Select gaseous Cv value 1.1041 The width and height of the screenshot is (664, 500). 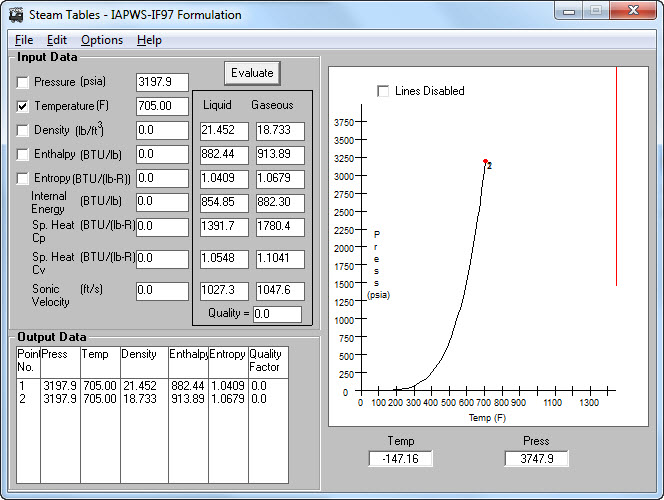click(x=280, y=259)
